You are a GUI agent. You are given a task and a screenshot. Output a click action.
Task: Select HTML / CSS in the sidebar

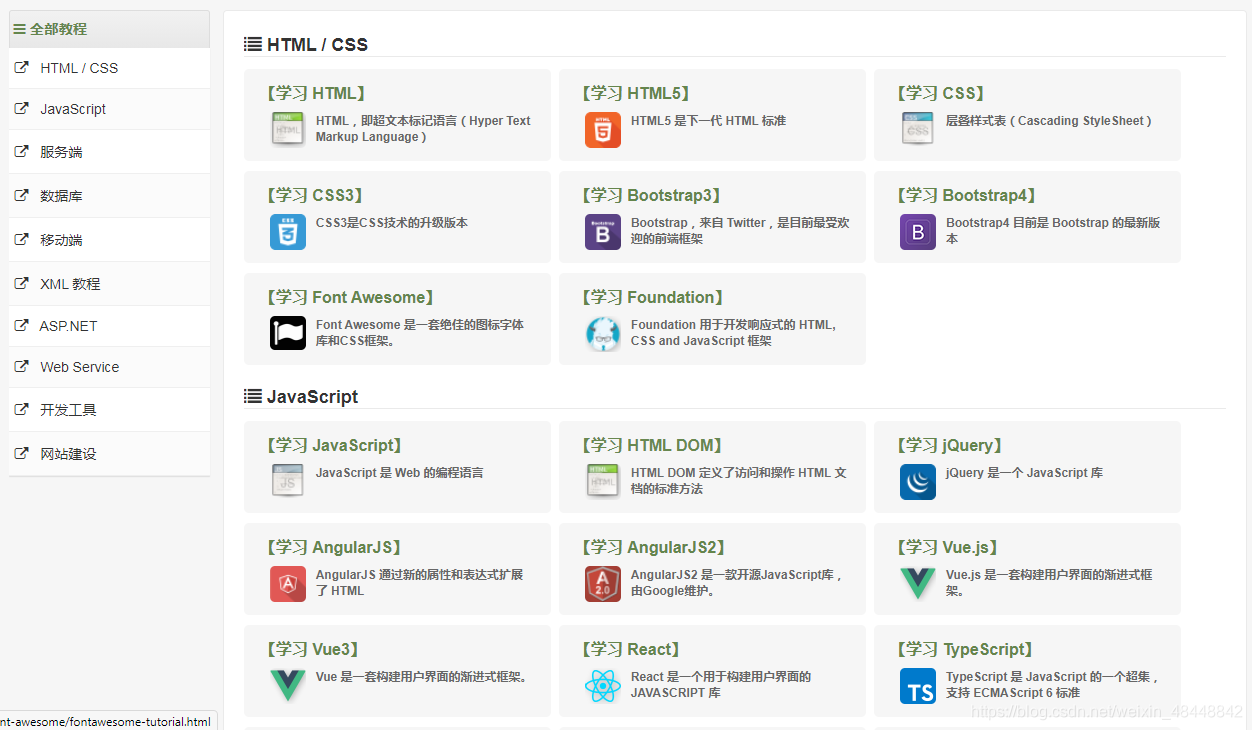[x=109, y=68]
